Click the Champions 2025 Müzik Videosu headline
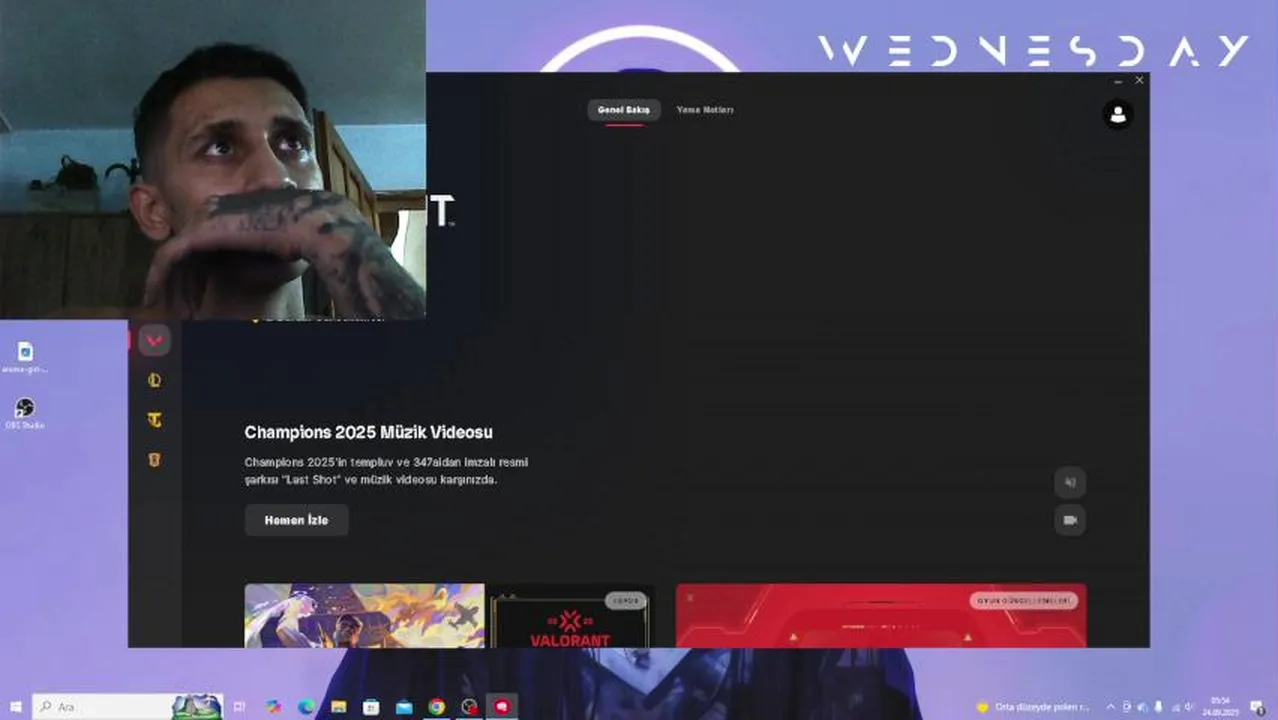Screen dimensions: 1278x720 pyautogui.click(x=368, y=432)
